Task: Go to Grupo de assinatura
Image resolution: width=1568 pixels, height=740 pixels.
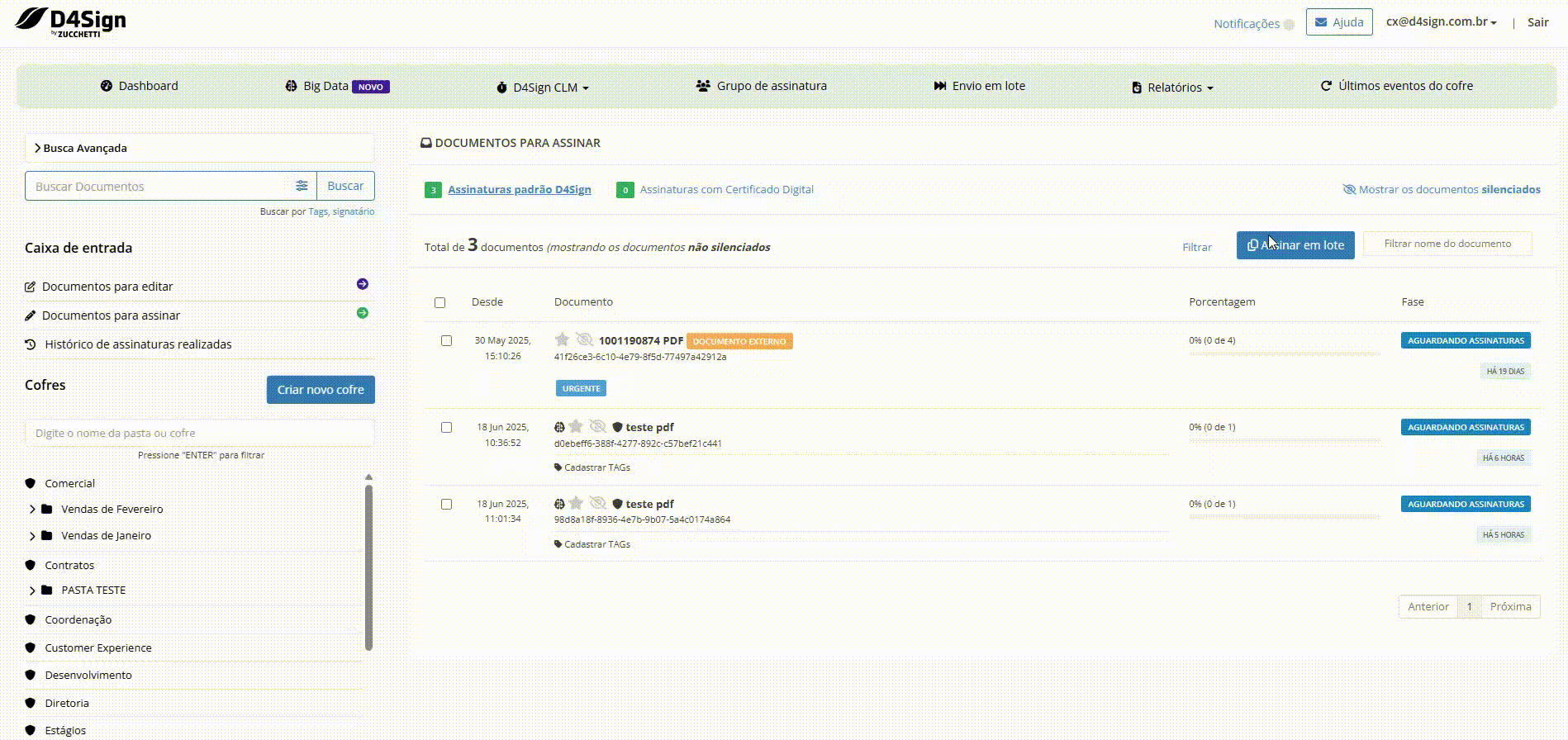Action: pyautogui.click(x=761, y=86)
